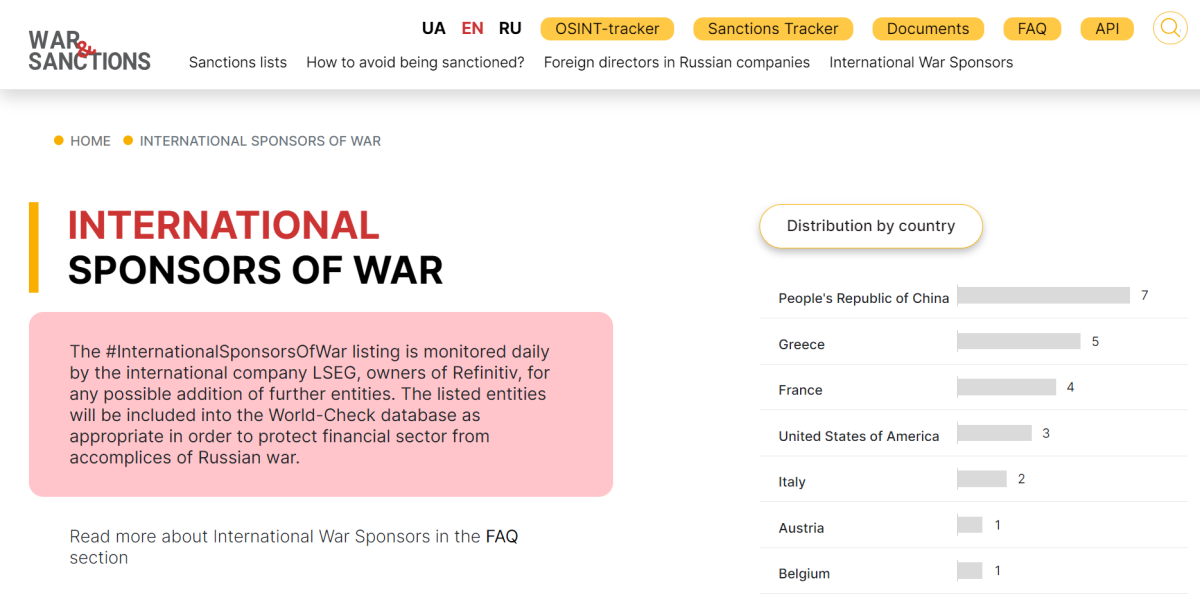Open the Sanctions Tracker
The height and width of the screenshot is (595, 1200).
click(x=772, y=29)
